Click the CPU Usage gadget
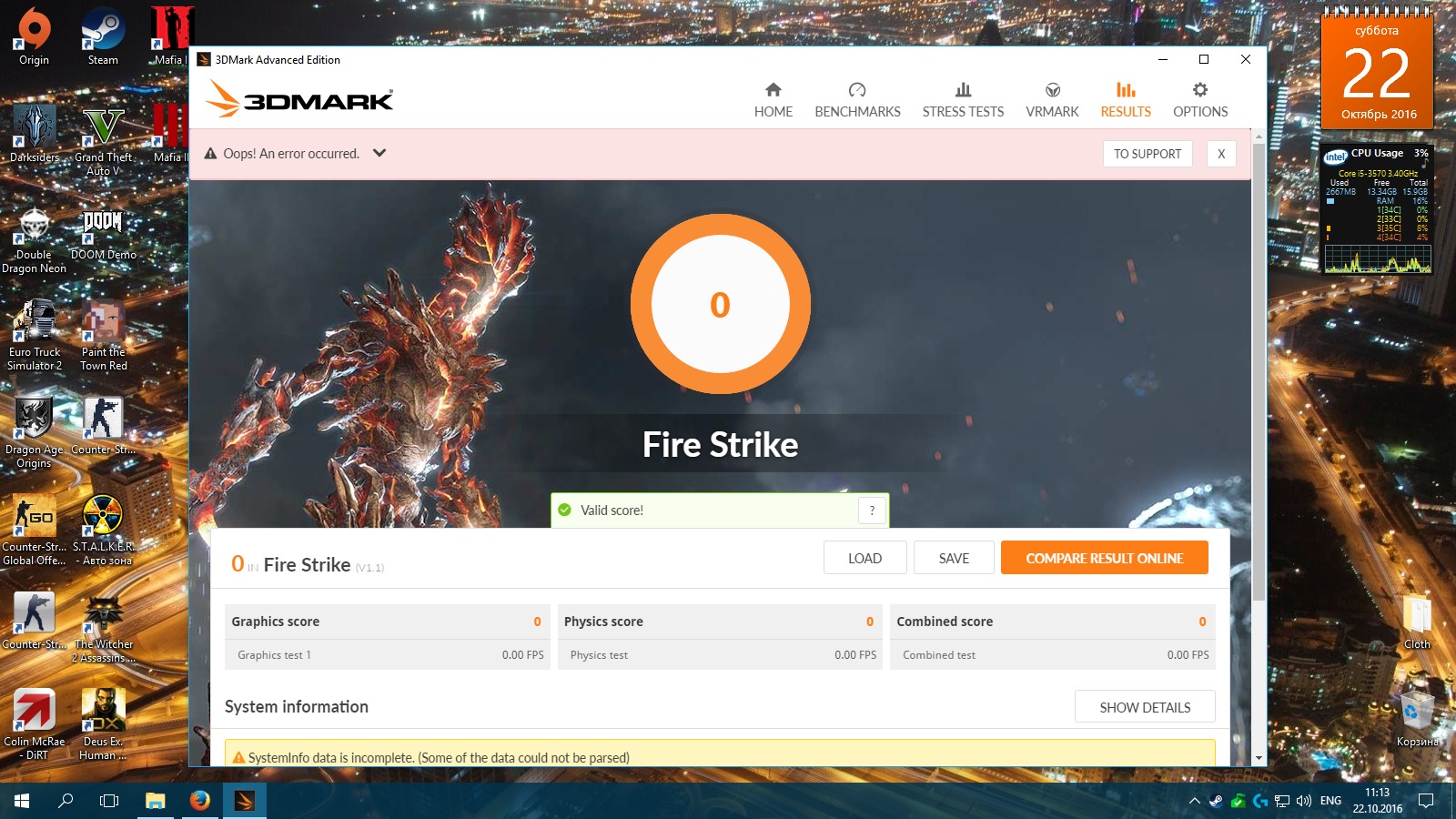 coord(1376,208)
